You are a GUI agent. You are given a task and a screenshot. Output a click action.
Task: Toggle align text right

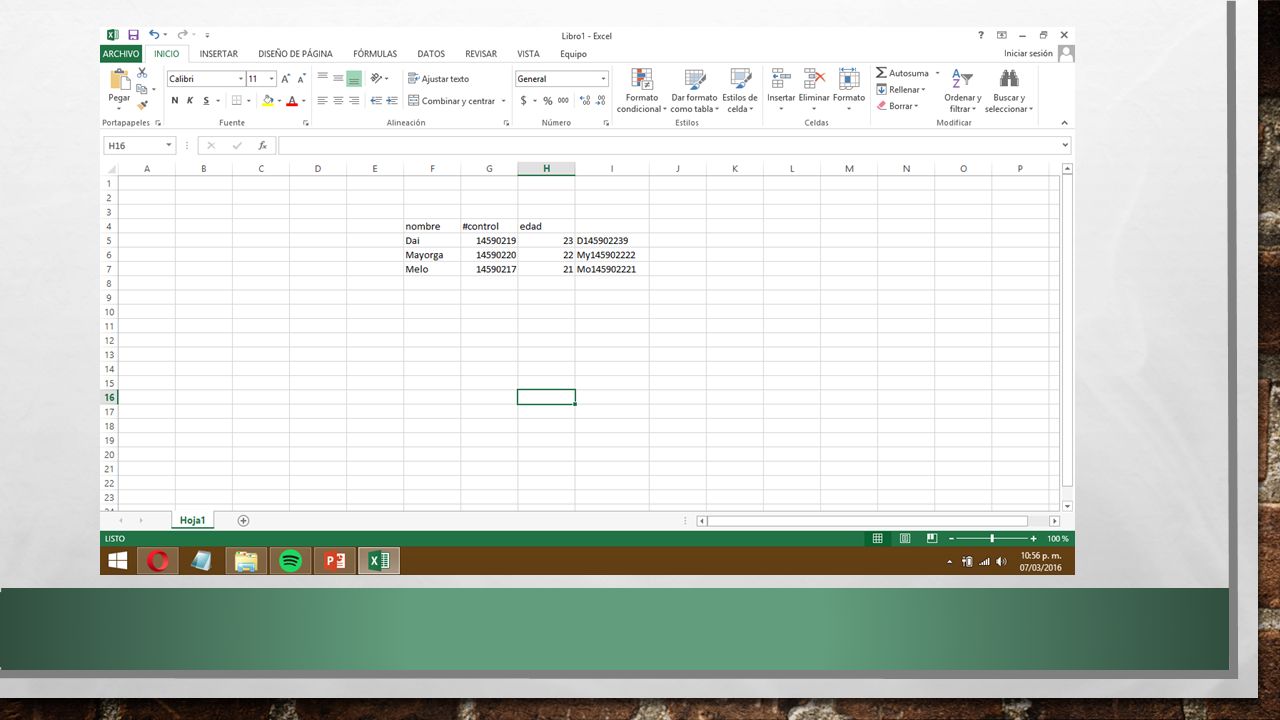click(354, 101)
